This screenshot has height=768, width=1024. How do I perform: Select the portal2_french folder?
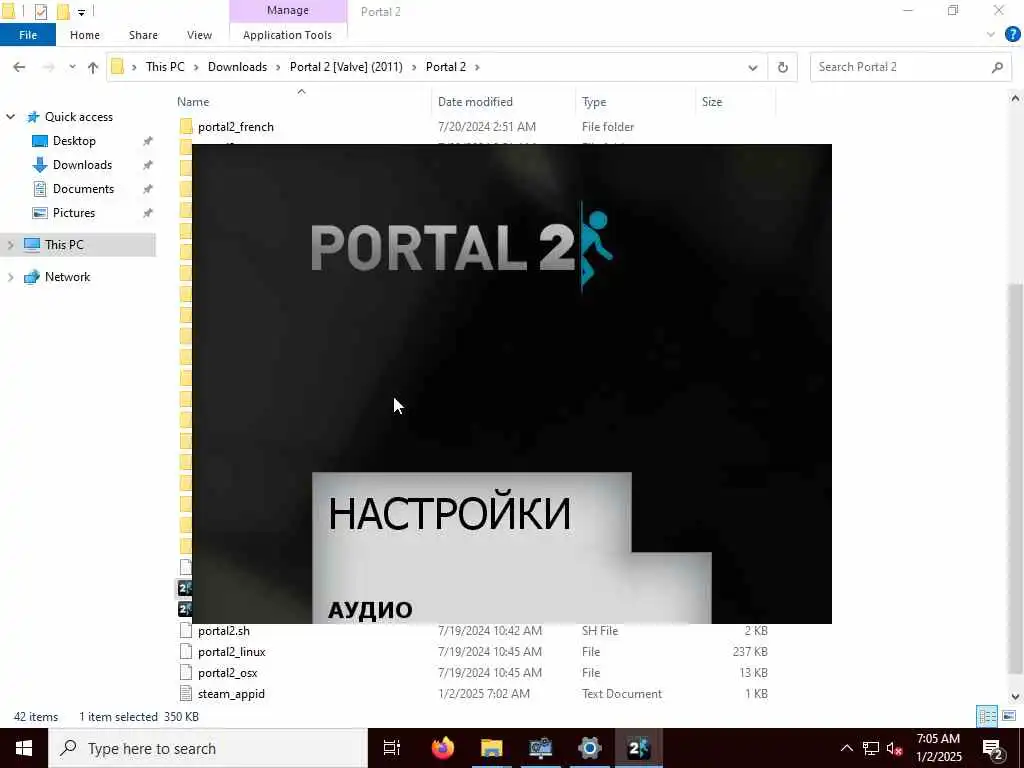click(x=236, y=127)
